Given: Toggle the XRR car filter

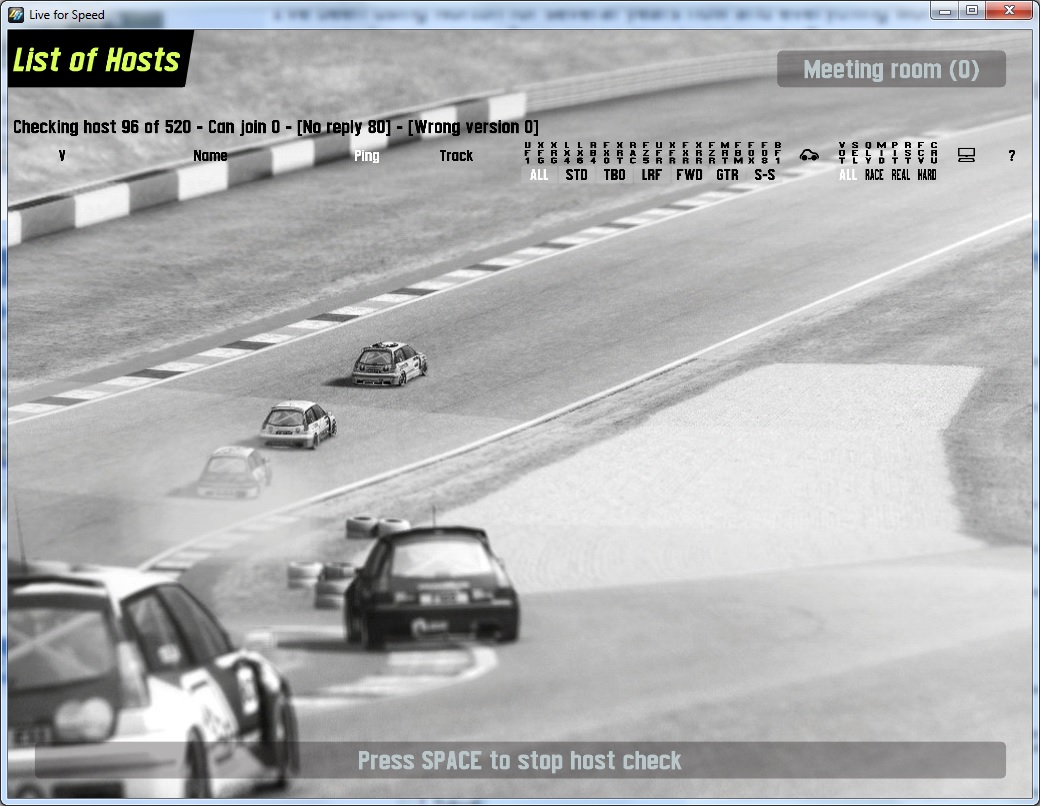Looking at the screenshot, I should pos(698,153).
